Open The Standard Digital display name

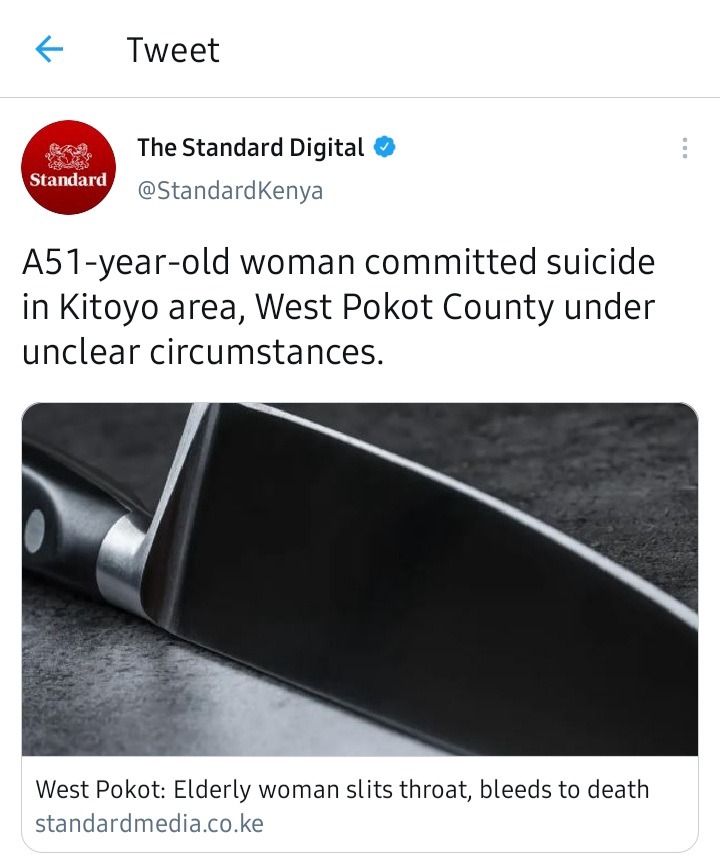250,147
